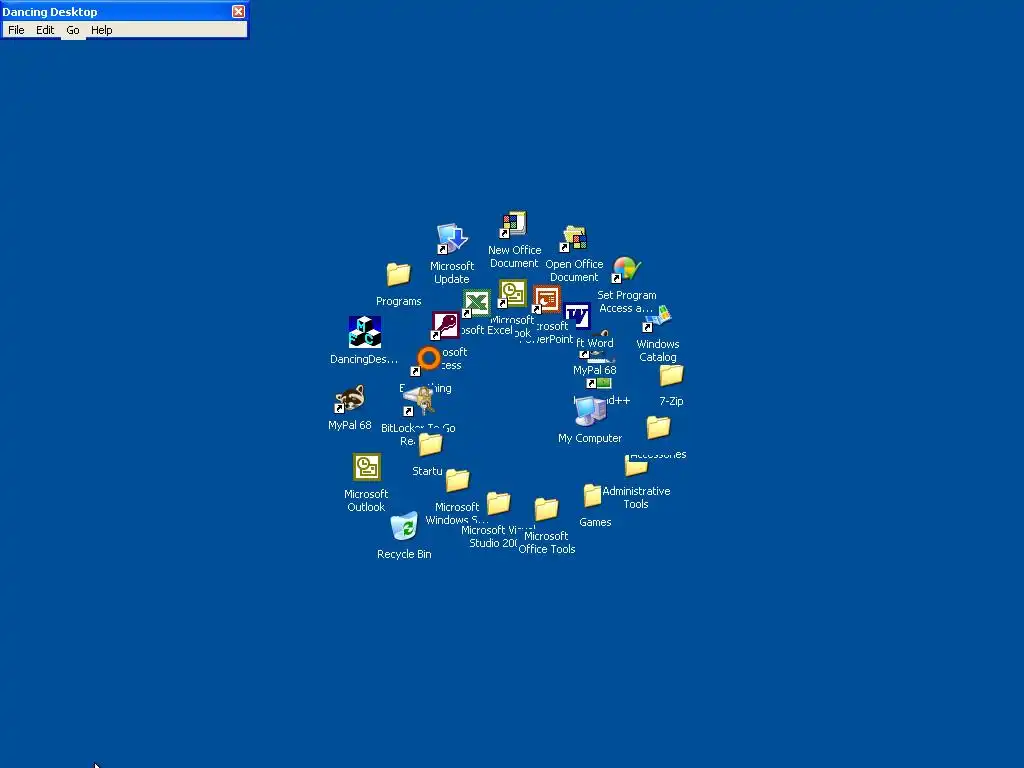Select the New Office Document shortcut icon
This screenshot has height=768, width=1024.
pyautogui.click(x=513, y=225)
